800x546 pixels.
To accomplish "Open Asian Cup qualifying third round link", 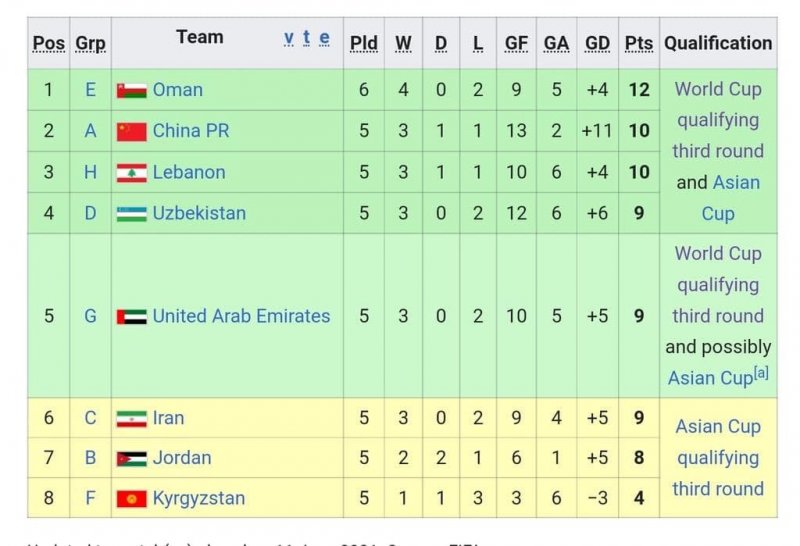I will pyautogui.click(x=718, y=457).
